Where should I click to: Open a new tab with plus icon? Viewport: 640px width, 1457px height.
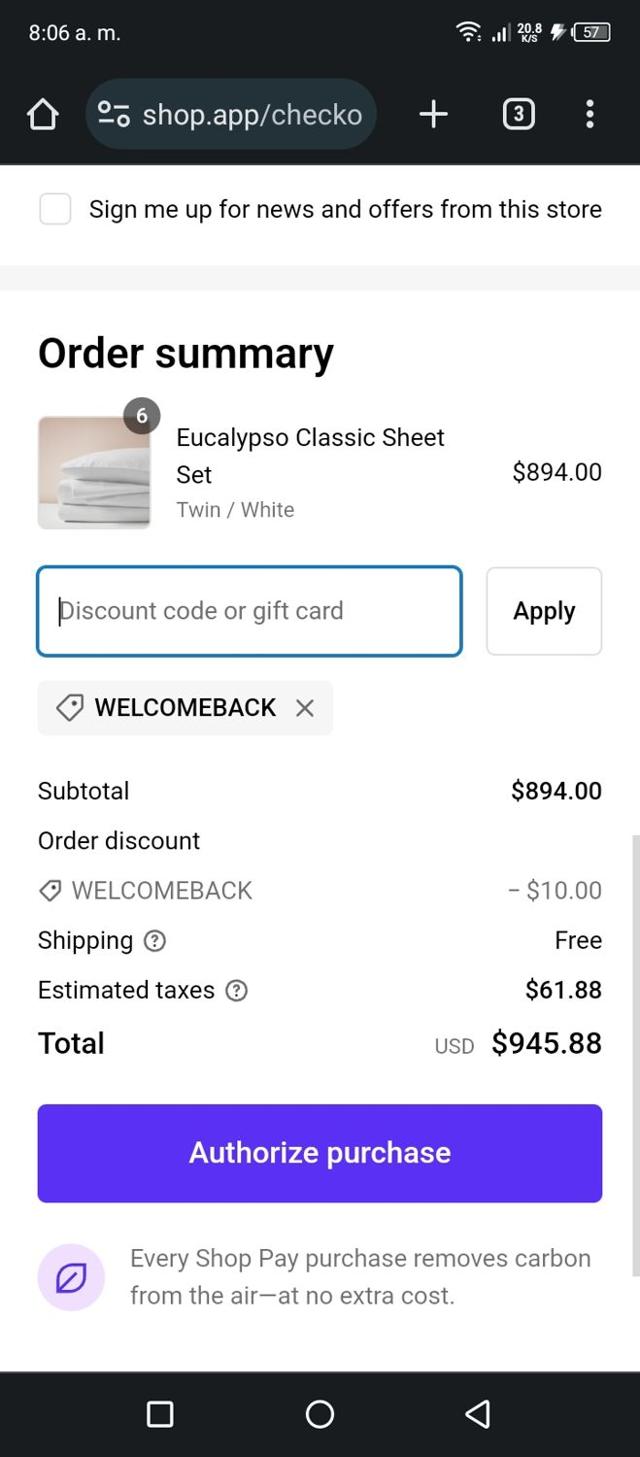point(433,115)
